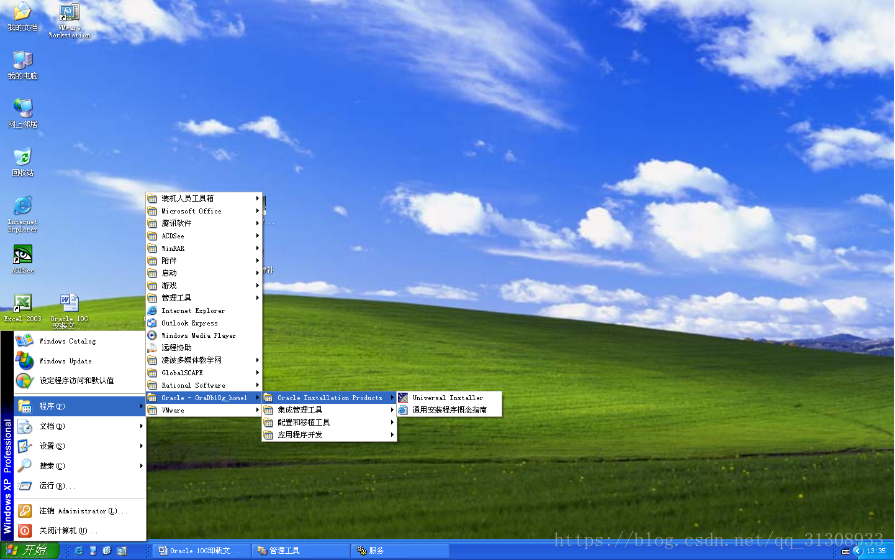895x560 pixels.
Task: Expand Microsoft Office program folder
Action: pos(204,211)
